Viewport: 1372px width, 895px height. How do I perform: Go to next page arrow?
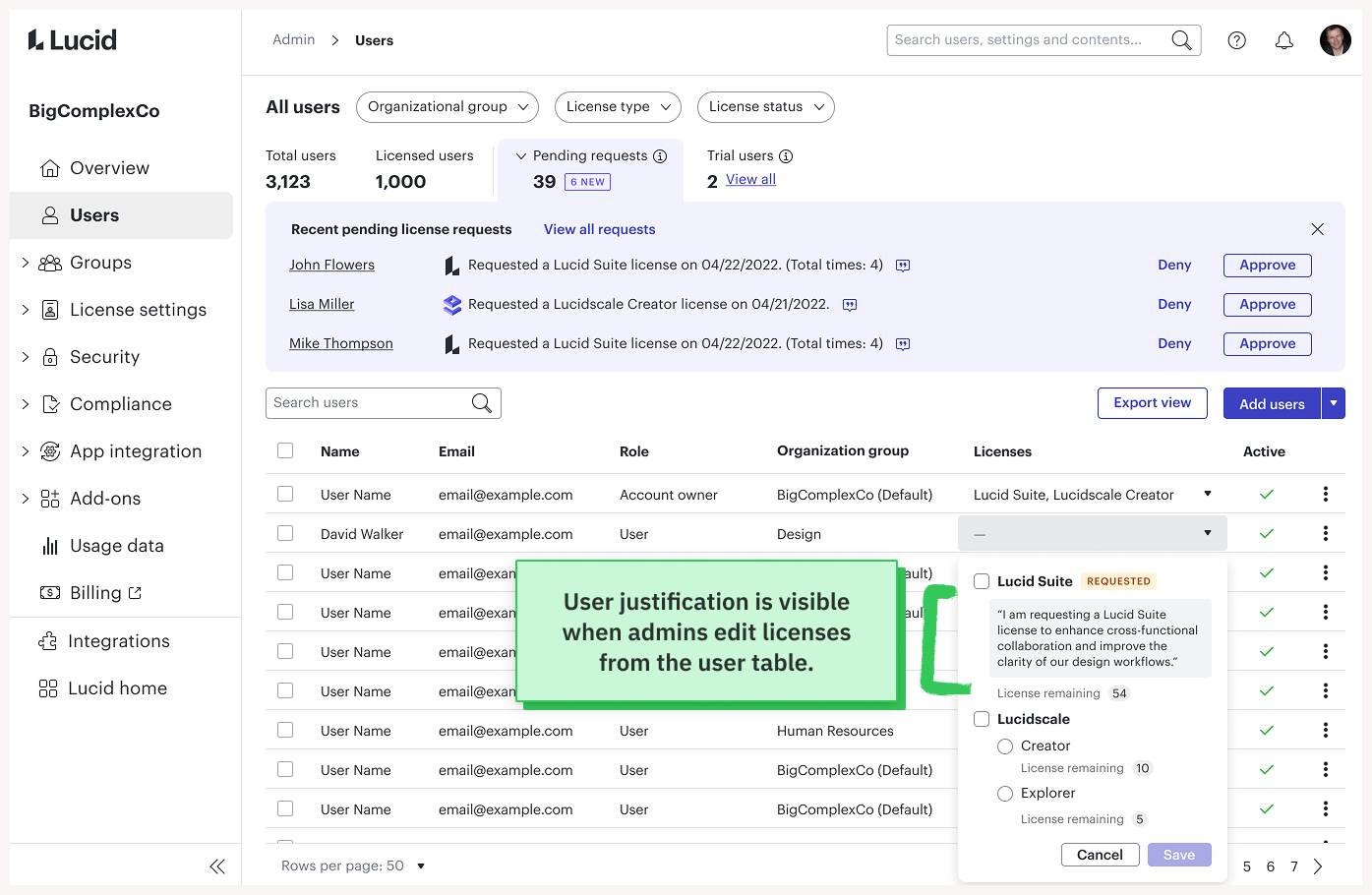1318,866
